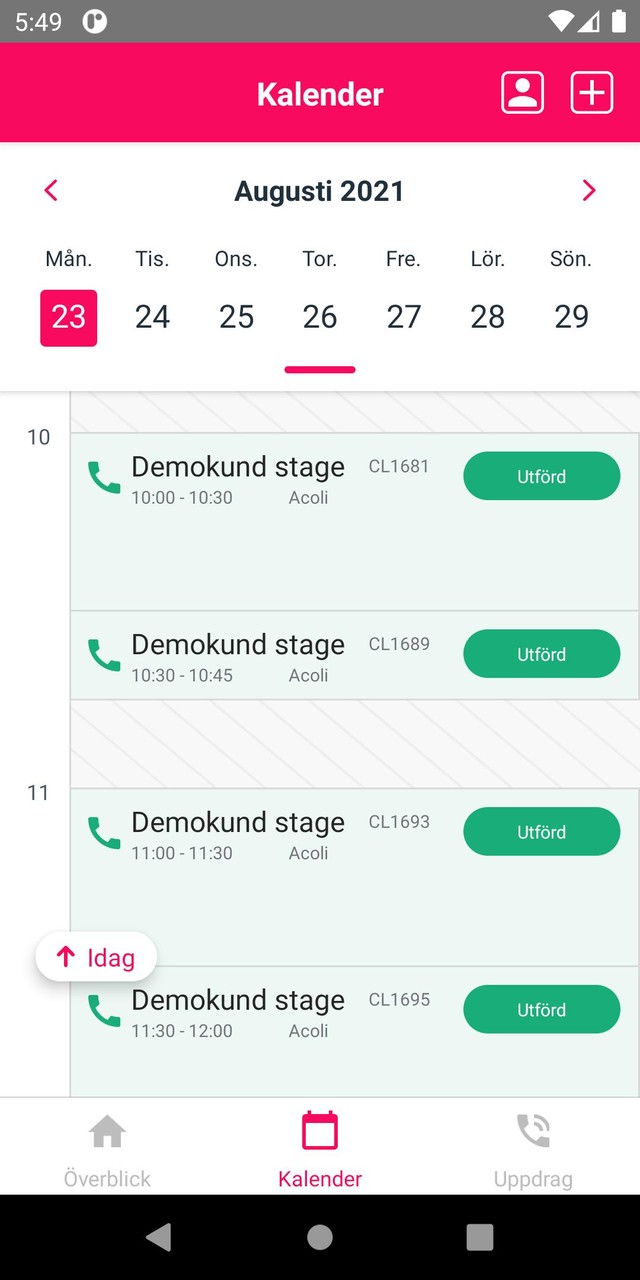Tap phone icon for booking CL1693
Image resolution: width=640 pixels, height=1280 pixels.
click(104, 833)
